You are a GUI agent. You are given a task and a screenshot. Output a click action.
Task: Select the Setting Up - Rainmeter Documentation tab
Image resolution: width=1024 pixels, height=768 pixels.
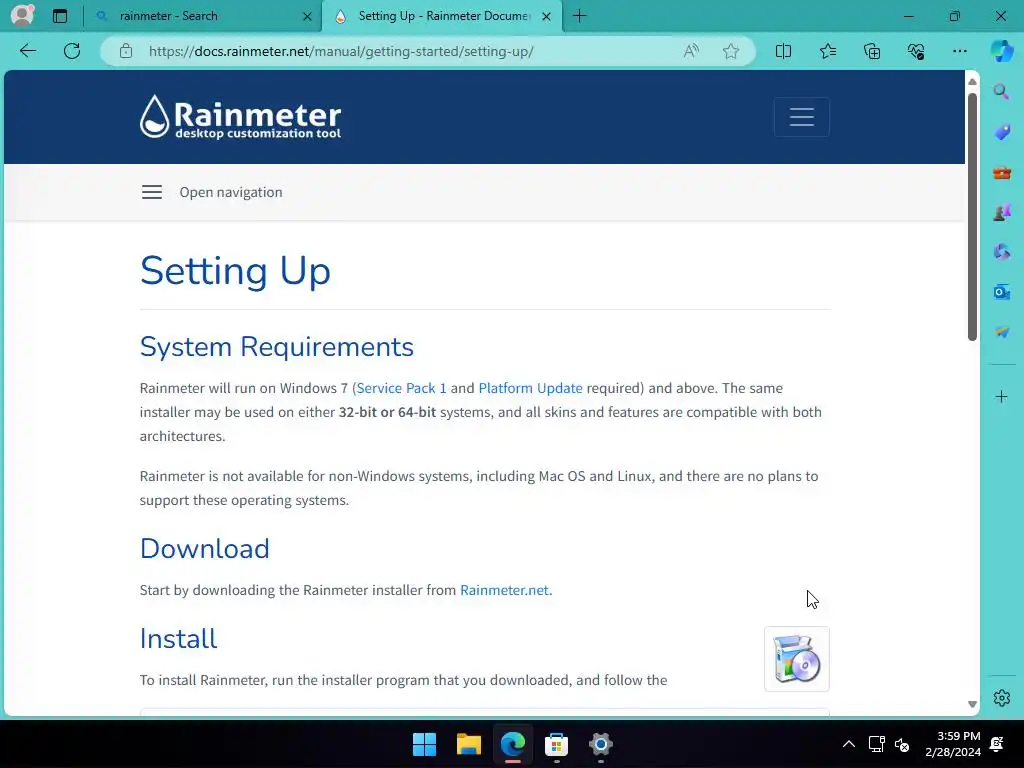[444, 16]
